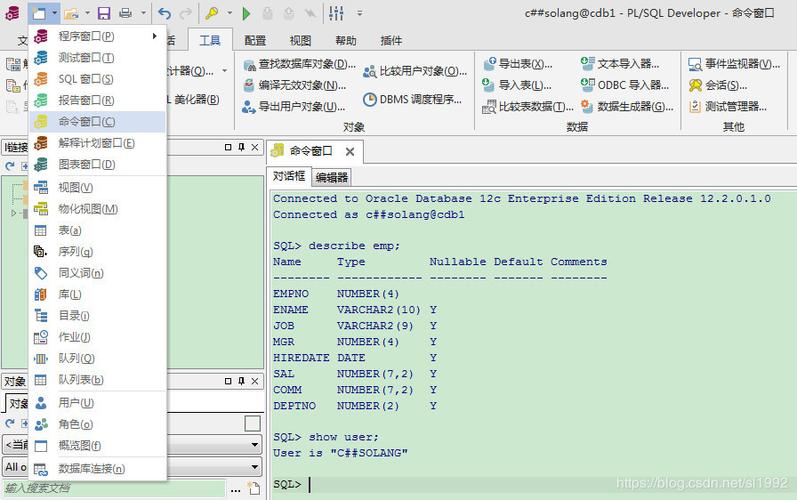Choose 作业(J) from the menu
Viewport: 797px width, 500px height.
98,337
